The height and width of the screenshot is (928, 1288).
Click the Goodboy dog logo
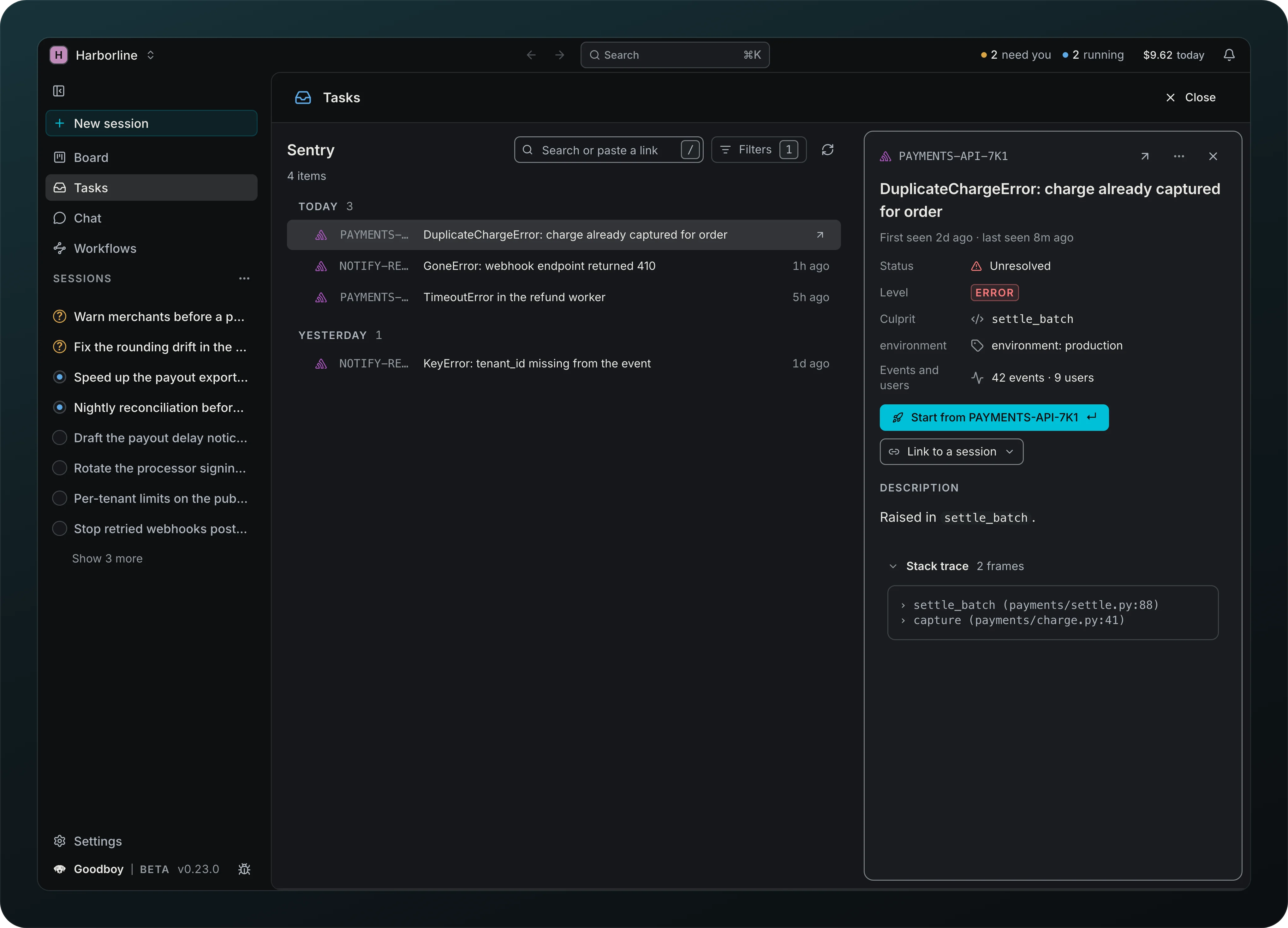pyautogui.click(x=59, y=869)
